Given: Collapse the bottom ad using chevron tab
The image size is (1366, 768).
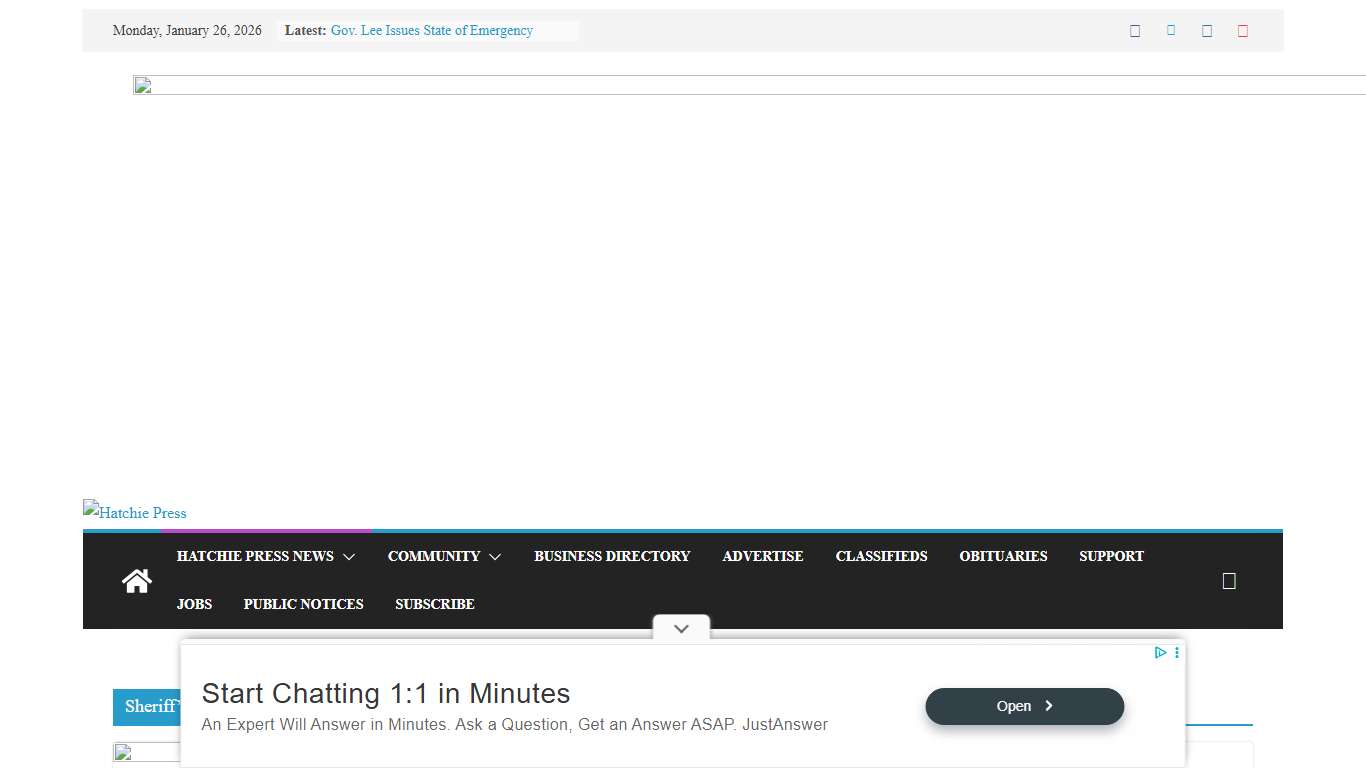Looking at the screenshot, I should tap(681, 629).
